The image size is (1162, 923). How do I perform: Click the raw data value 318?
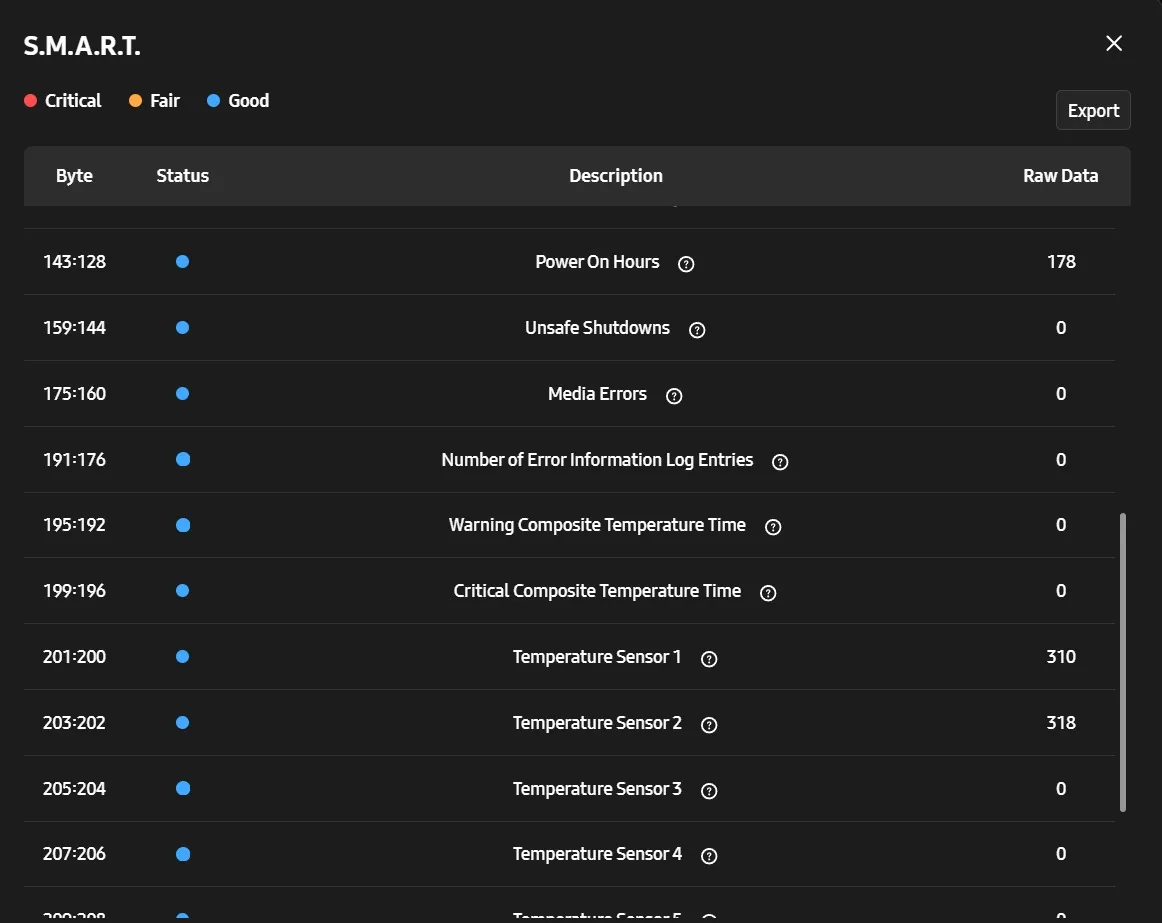tap(1061, 723)
